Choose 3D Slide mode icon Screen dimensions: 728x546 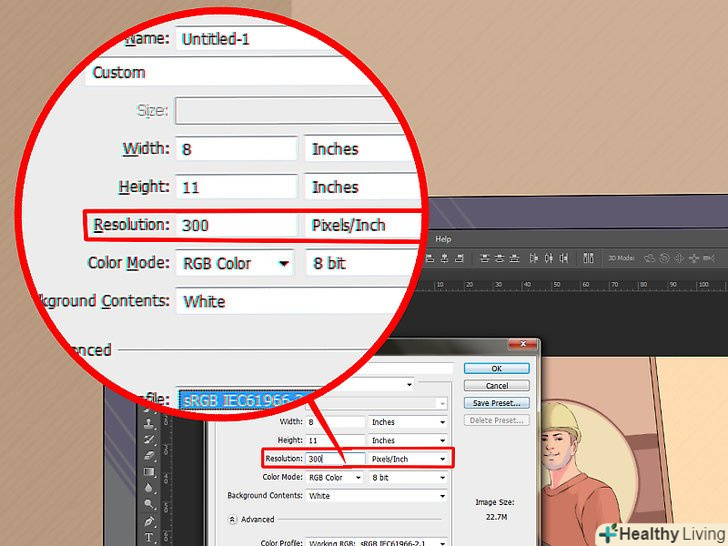(694, 258)
